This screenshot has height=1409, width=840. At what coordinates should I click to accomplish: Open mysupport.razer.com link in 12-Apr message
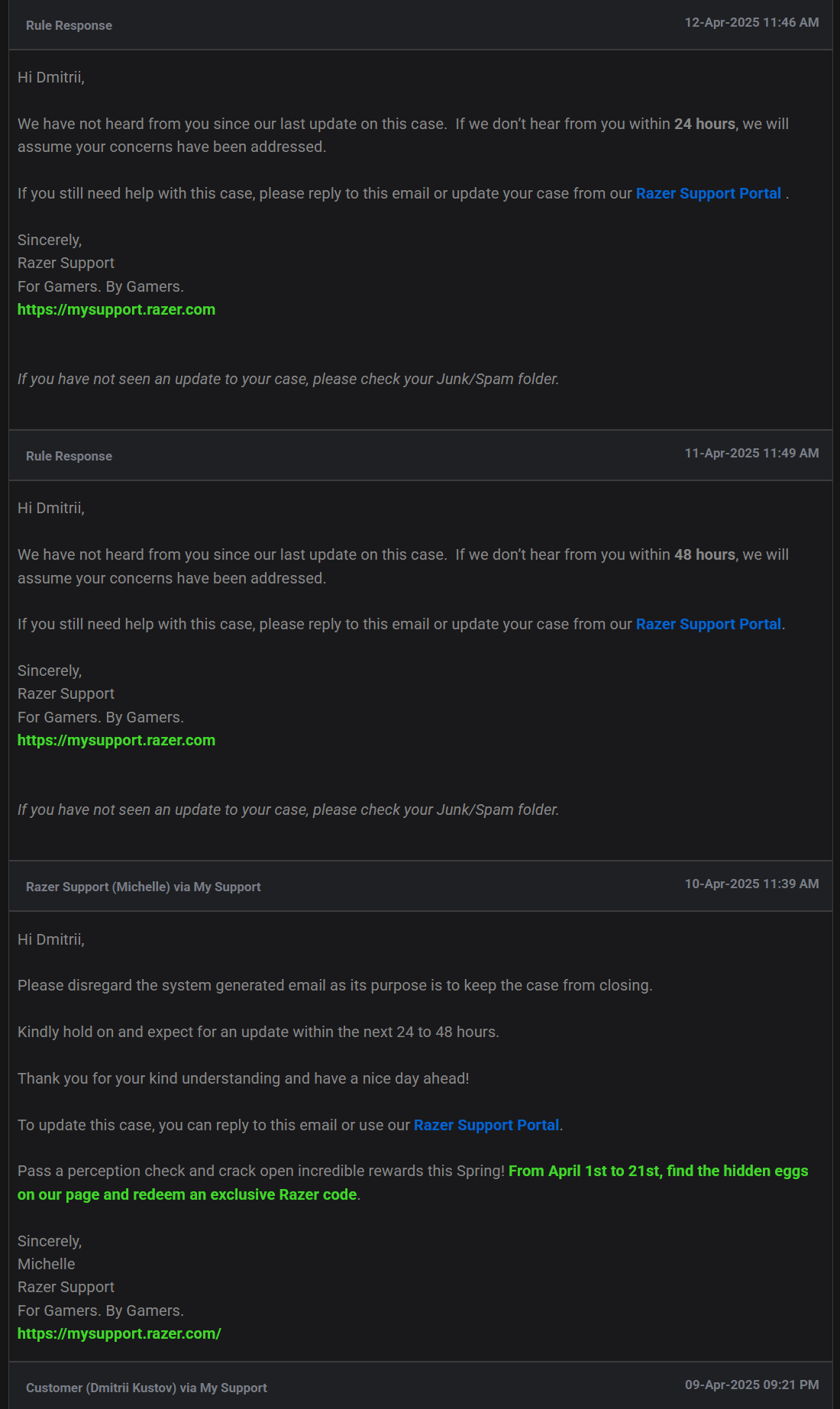(x=116, y=309)
